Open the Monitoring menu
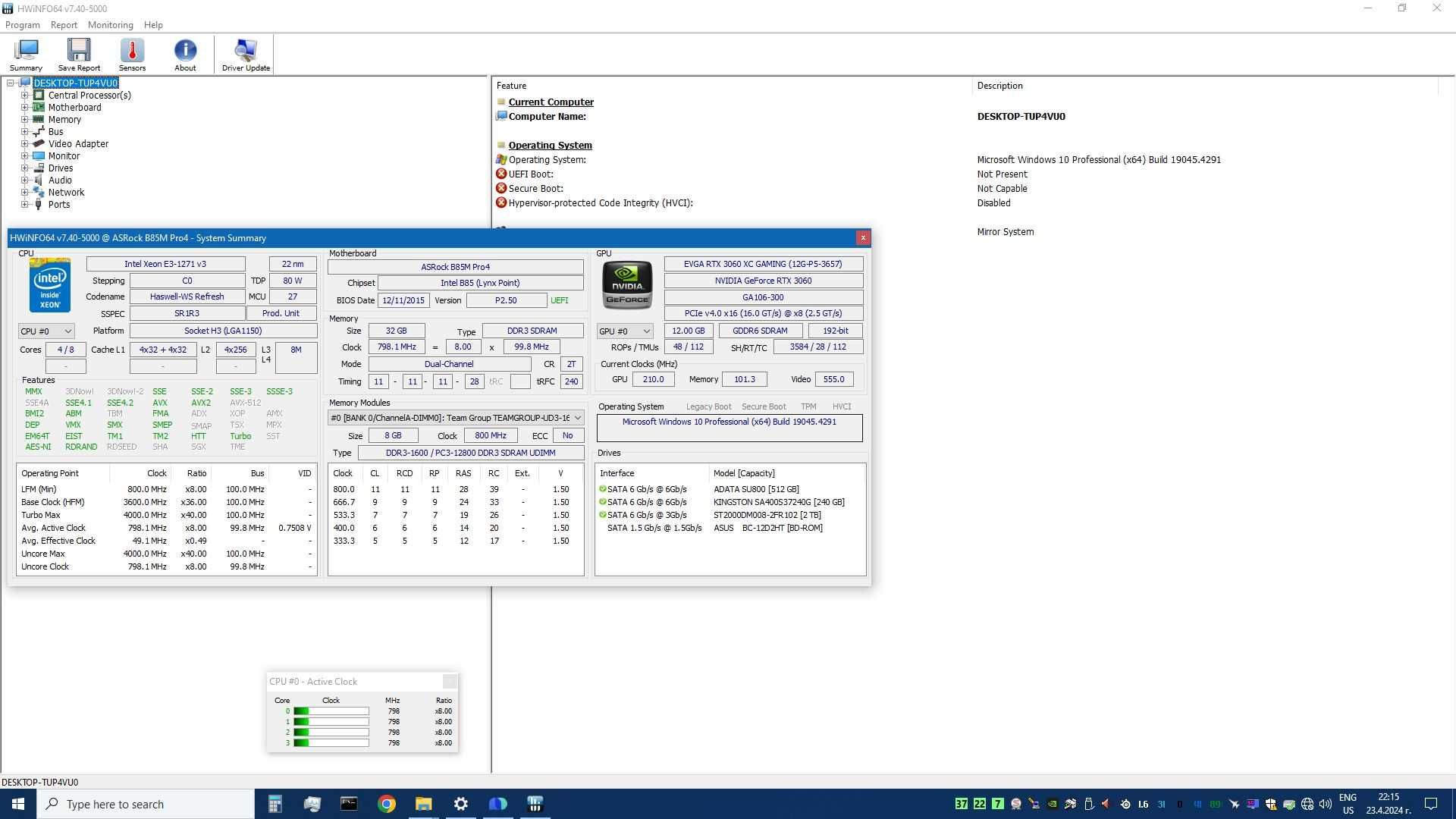1456x819 pixels. pos(111,25)
